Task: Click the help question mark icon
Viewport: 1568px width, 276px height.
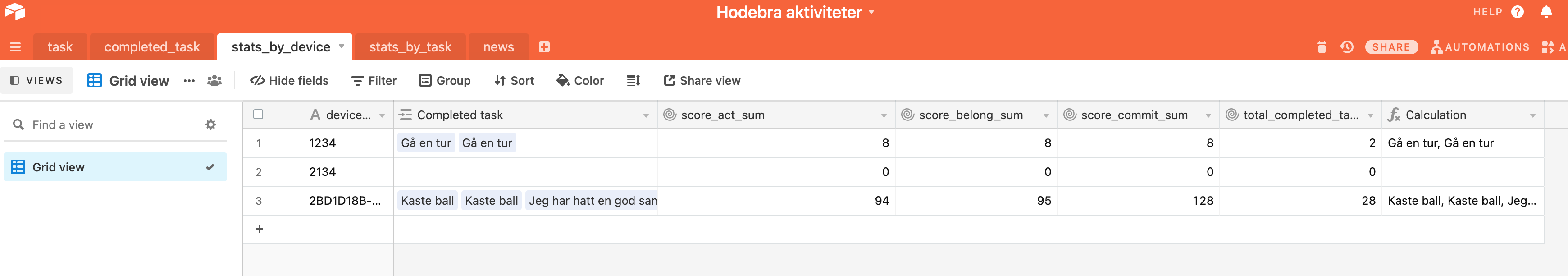Action: tap(1518, 12)
